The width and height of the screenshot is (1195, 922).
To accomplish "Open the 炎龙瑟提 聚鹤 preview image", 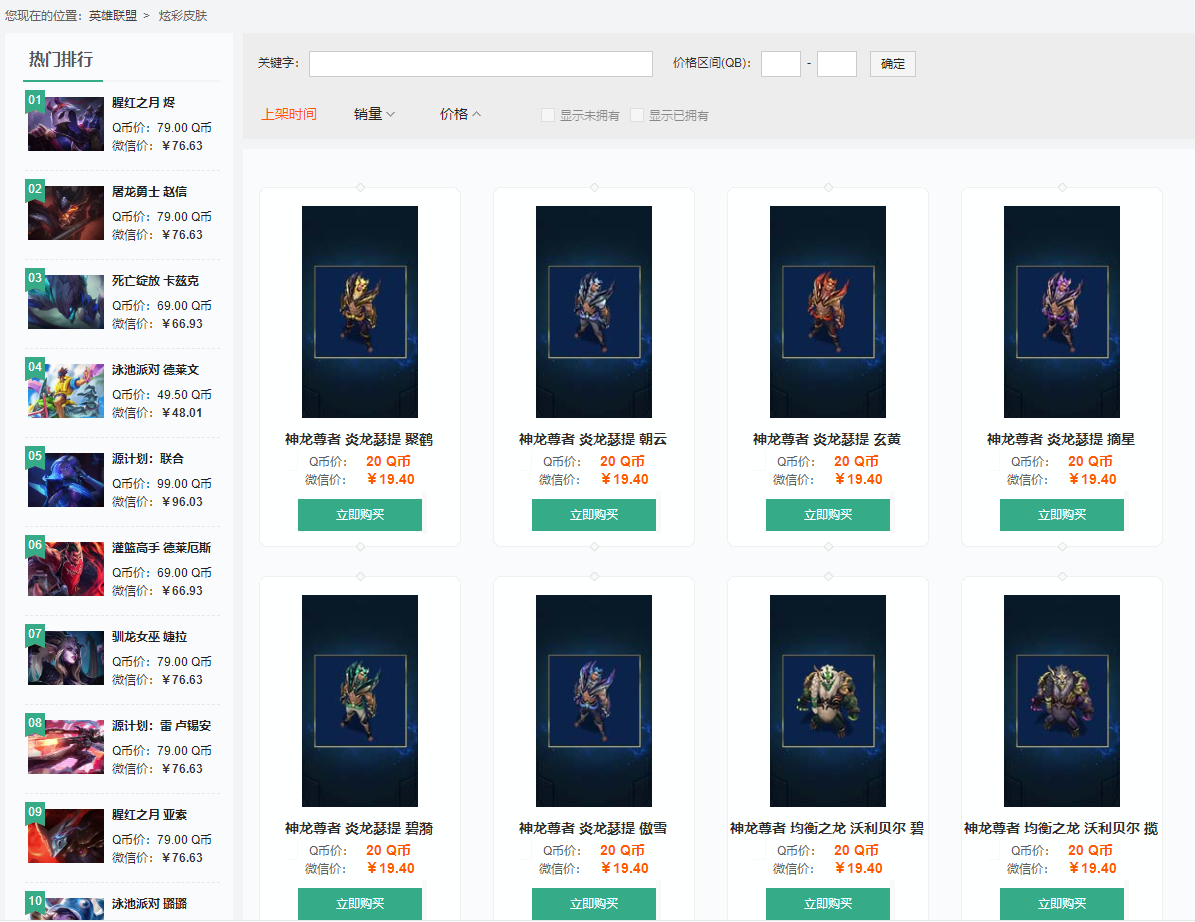I will (x=360, y=312).
